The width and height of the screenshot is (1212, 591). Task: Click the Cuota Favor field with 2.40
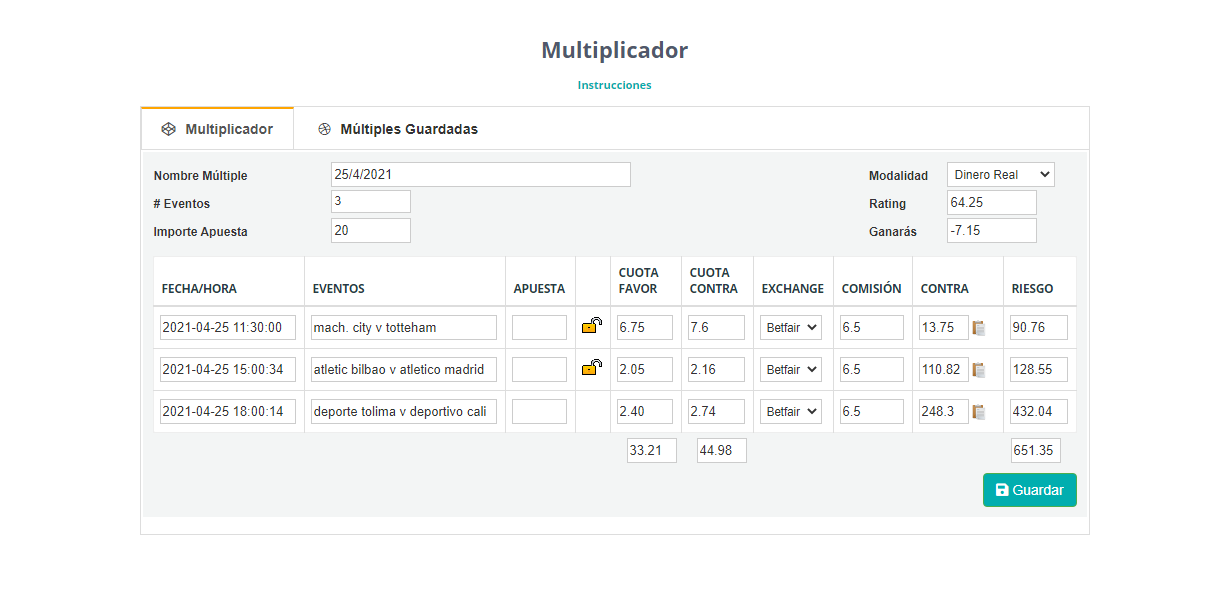tap(645, 412)
